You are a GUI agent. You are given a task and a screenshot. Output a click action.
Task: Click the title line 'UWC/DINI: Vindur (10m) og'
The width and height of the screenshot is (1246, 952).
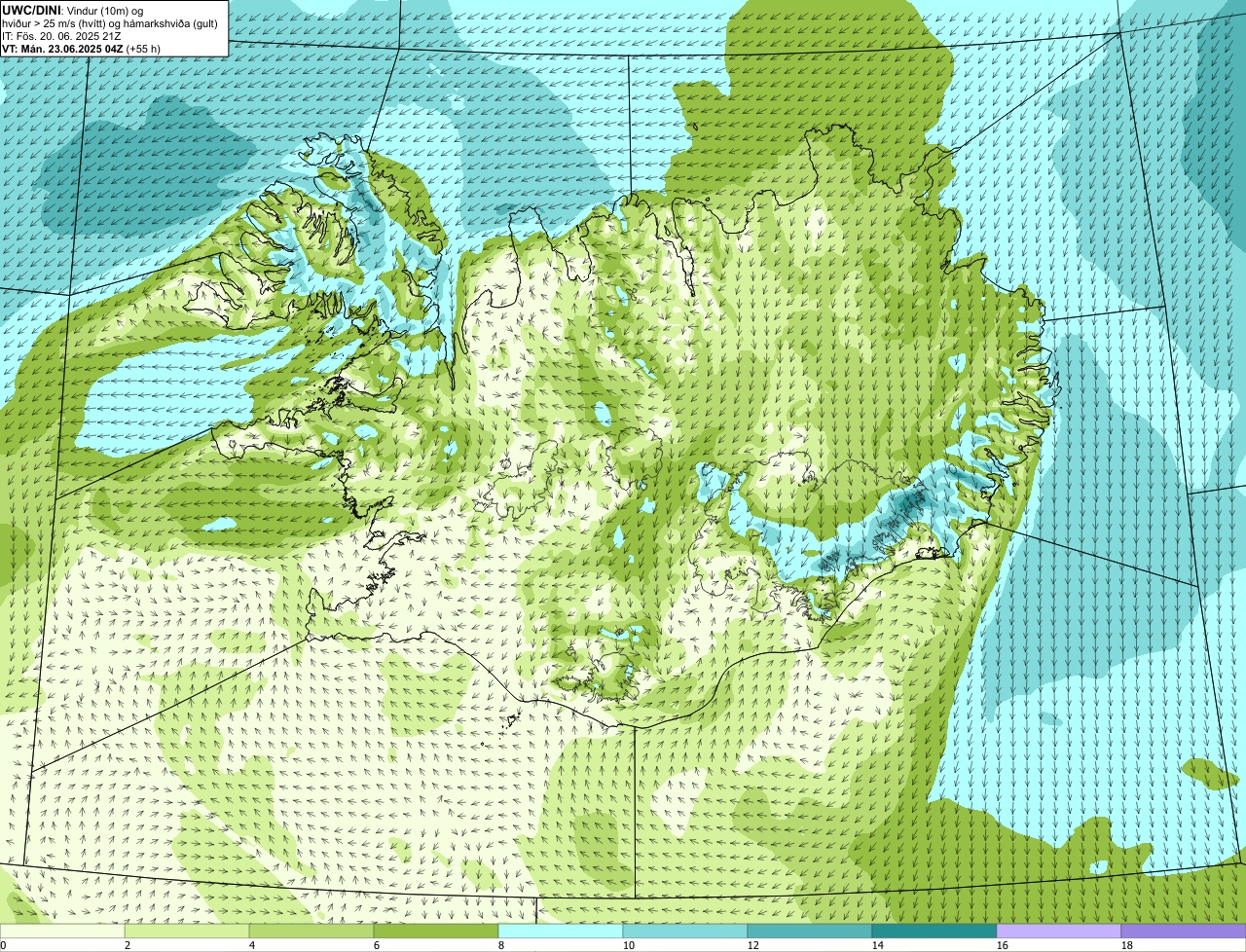coord(73,10)
